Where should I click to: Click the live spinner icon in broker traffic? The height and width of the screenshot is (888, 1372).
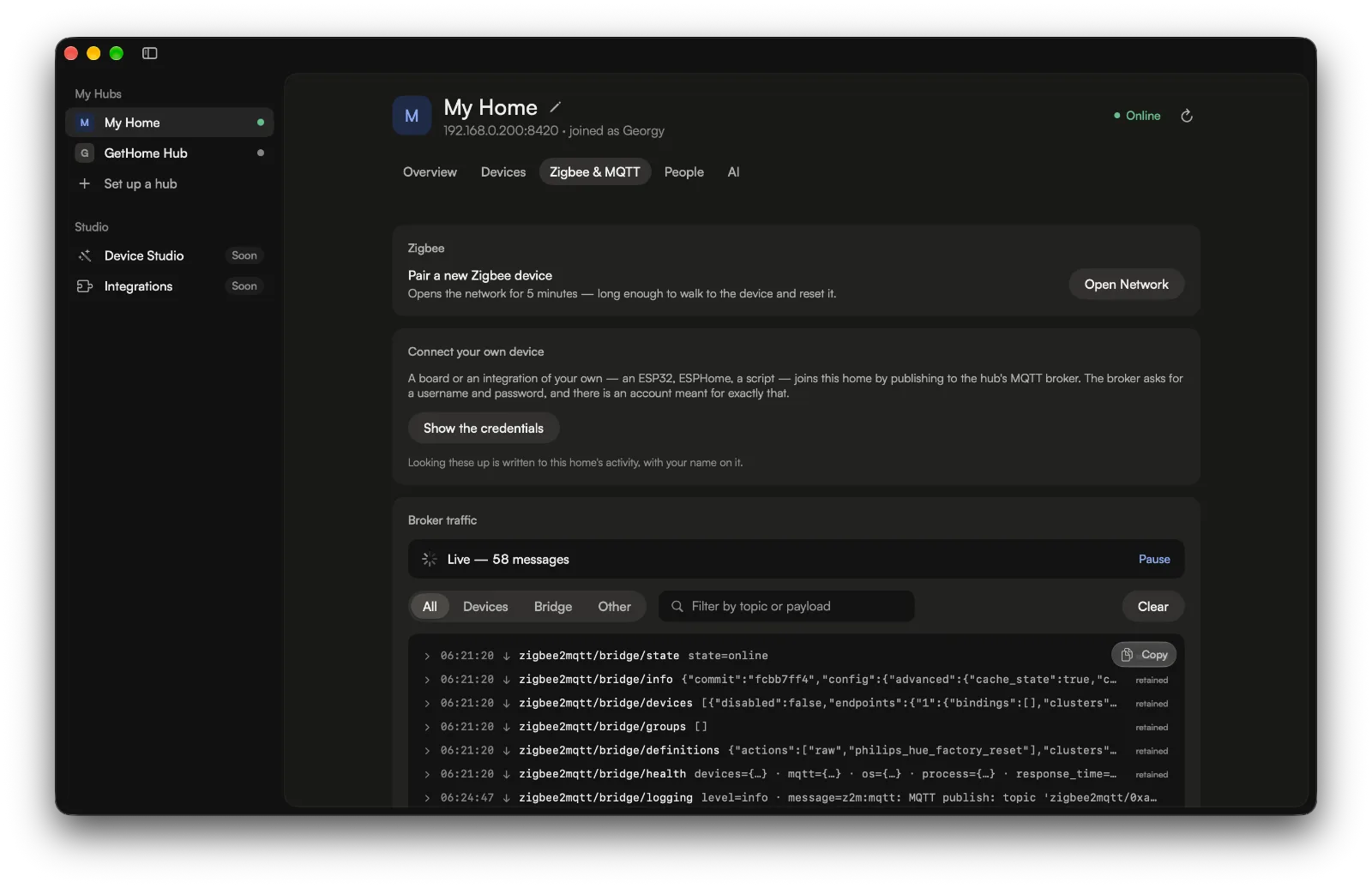[430, 559]
